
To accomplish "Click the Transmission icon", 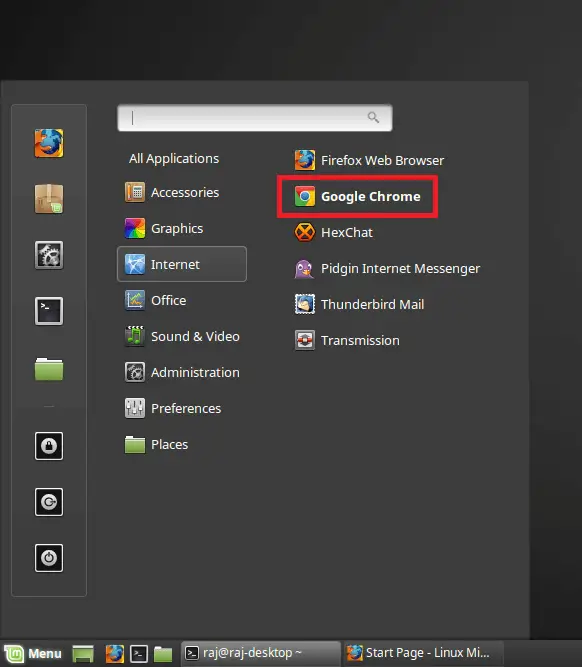I will click(x=305, y=340).
